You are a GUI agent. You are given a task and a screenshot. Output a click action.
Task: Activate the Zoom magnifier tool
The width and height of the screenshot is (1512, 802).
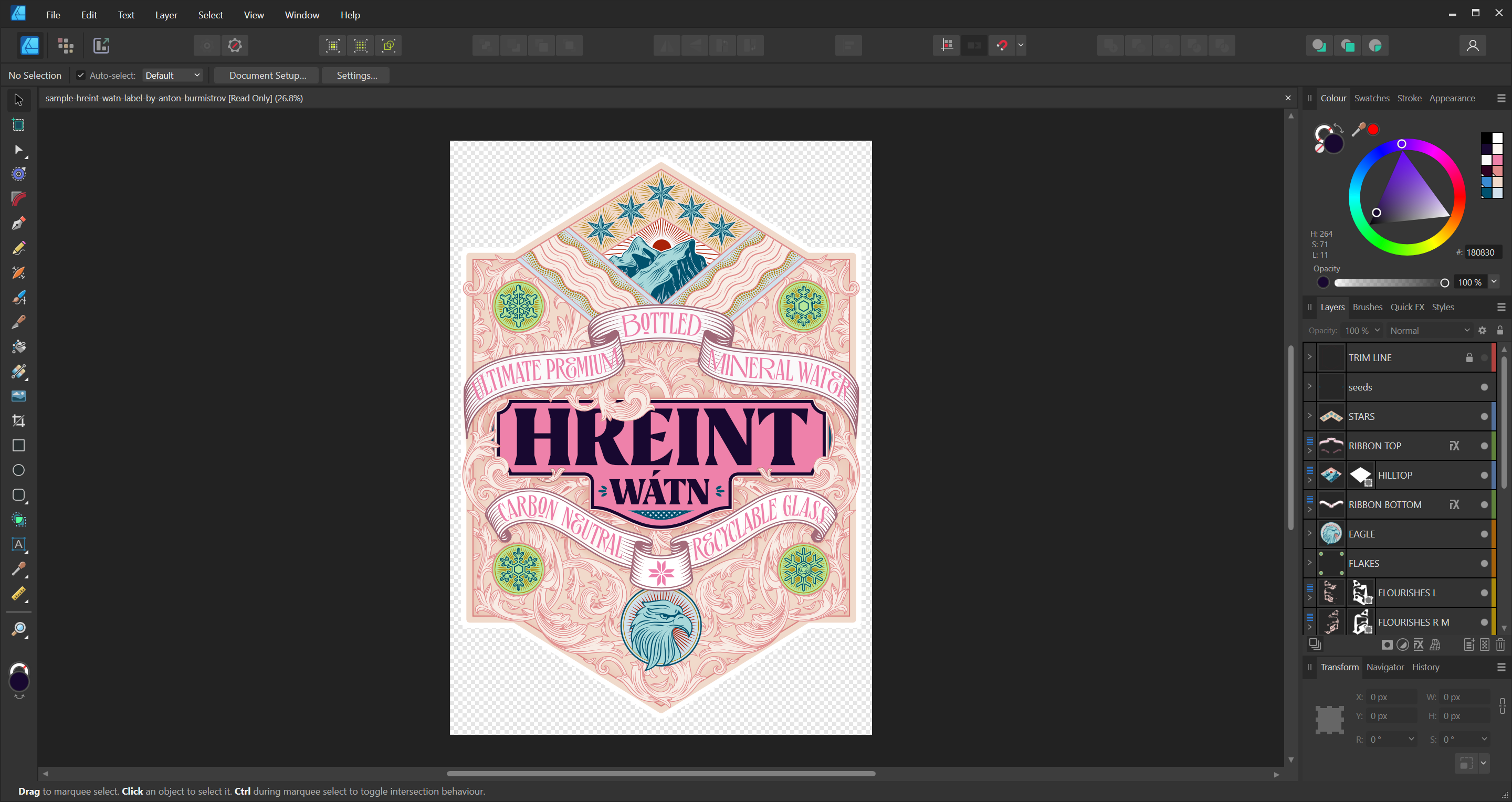[18, 629]
